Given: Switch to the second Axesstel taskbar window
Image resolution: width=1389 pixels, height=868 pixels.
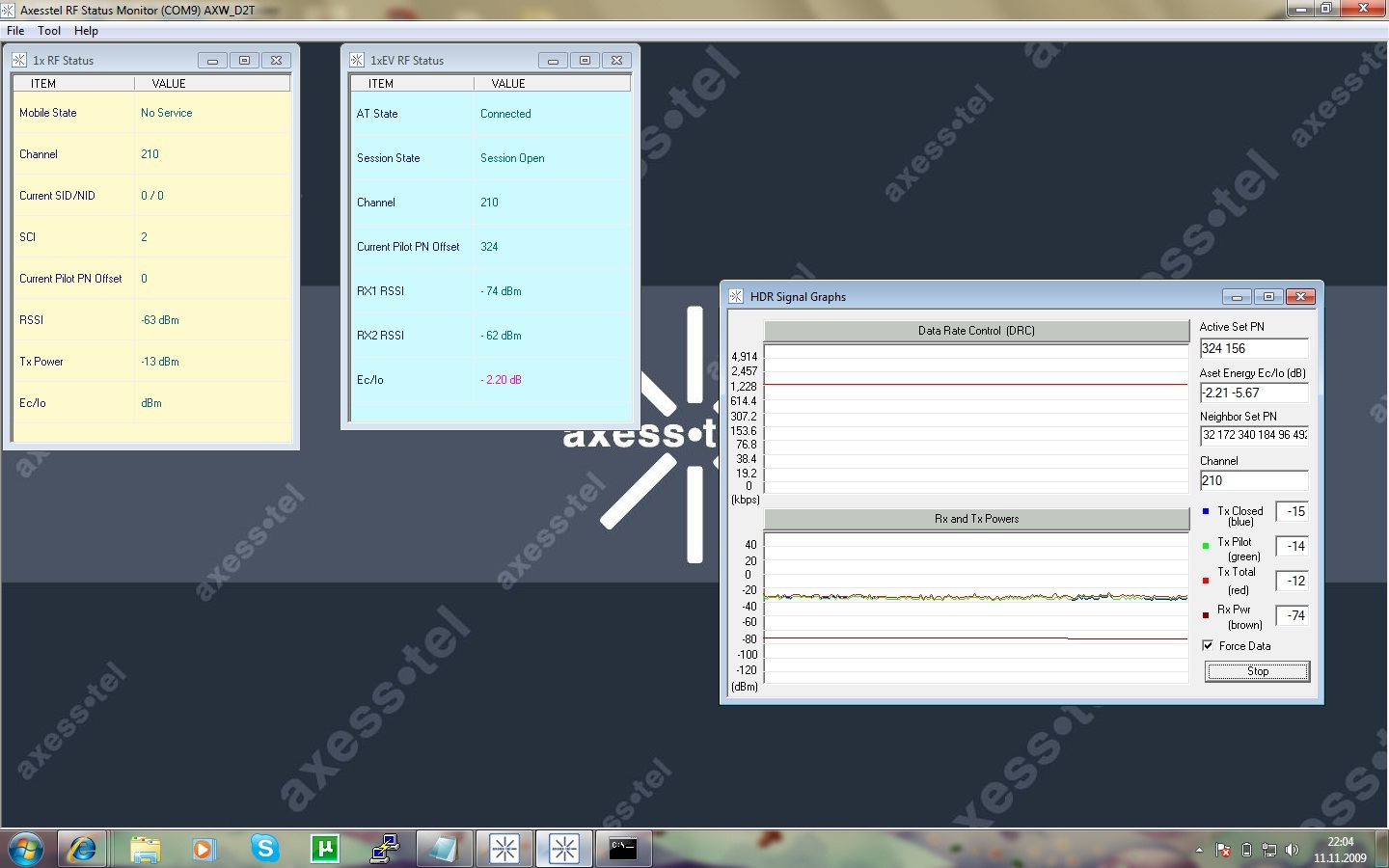Looking at the screenshot, I should point(564,849).
